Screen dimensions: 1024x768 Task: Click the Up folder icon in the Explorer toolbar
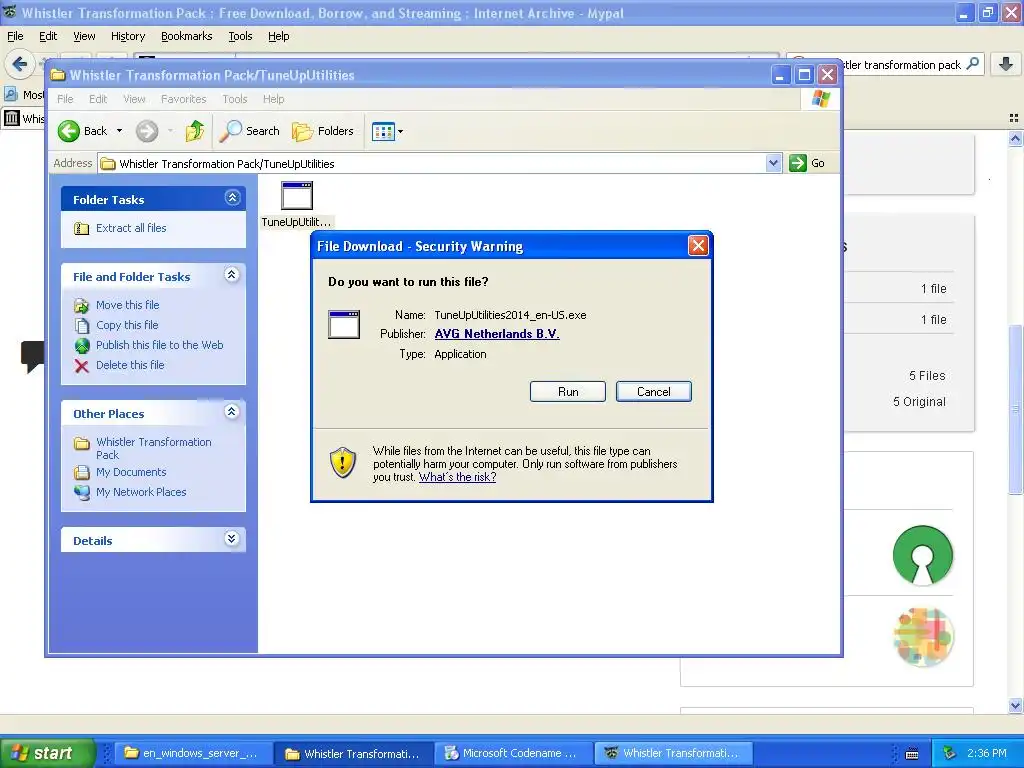[x=195, y=131]
